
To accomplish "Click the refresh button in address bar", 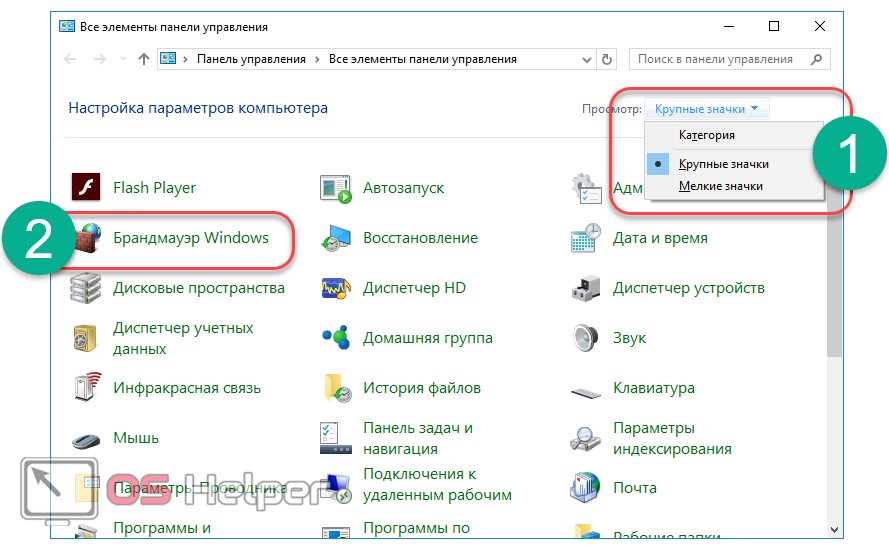I will pyautogui.click(x=608, y=59).
